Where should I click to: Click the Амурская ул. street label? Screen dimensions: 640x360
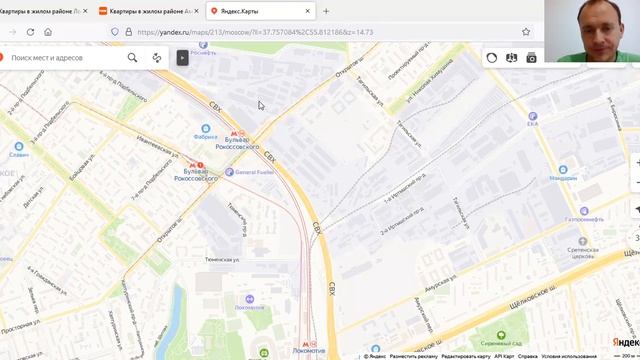coord(440,284)
